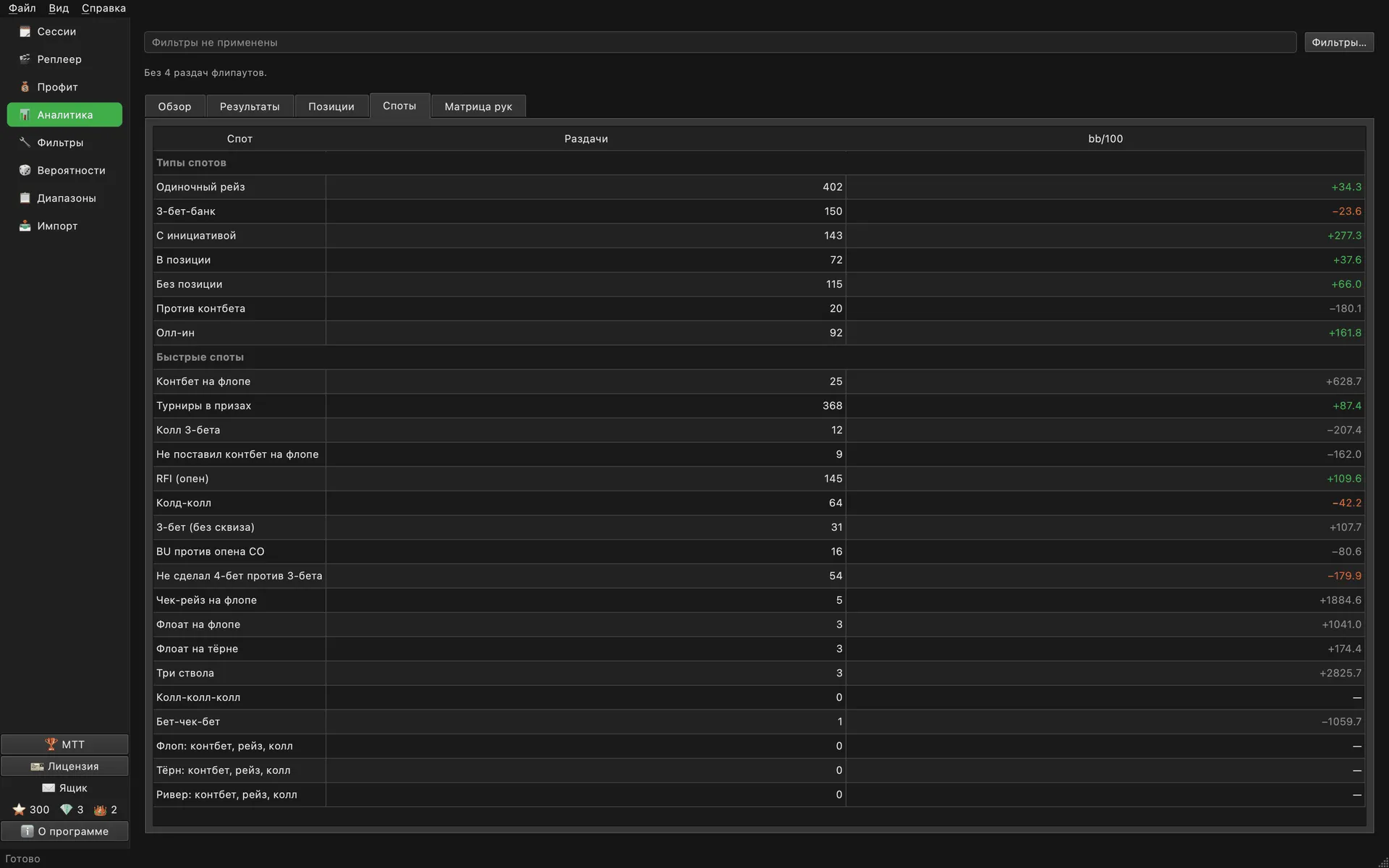The width and height of the screenshot is (1389, 868).
Task: Open the Позиции tab
Action: tap(331, 106)
